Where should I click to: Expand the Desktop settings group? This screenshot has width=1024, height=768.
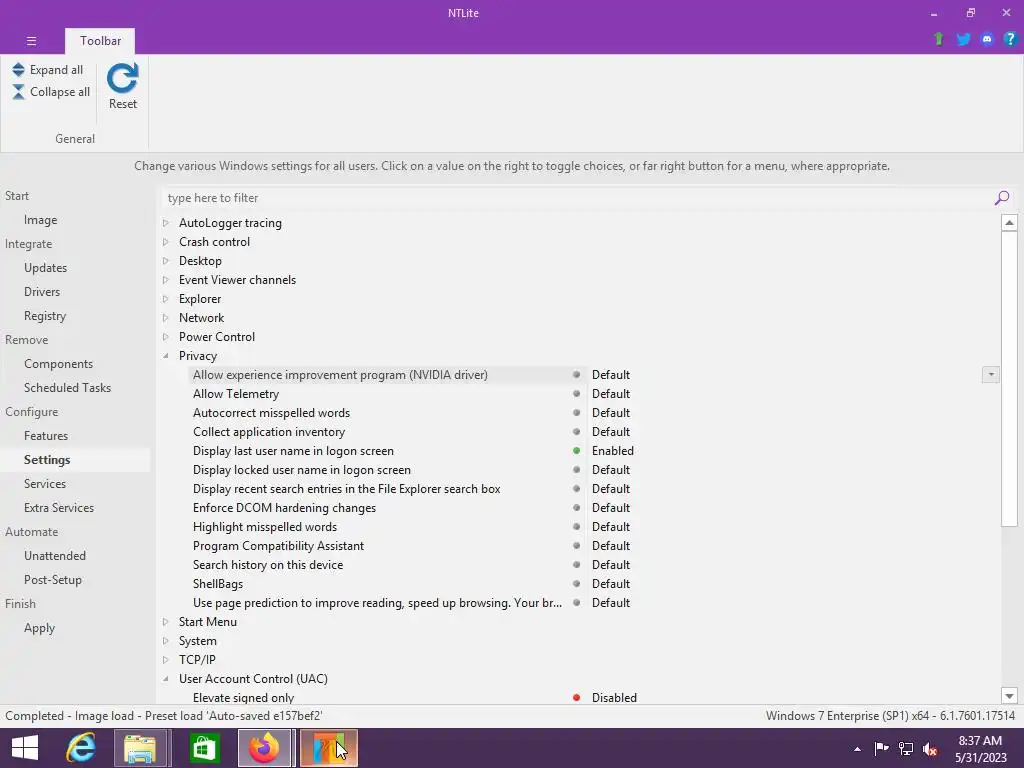click(x=166, y=261)
